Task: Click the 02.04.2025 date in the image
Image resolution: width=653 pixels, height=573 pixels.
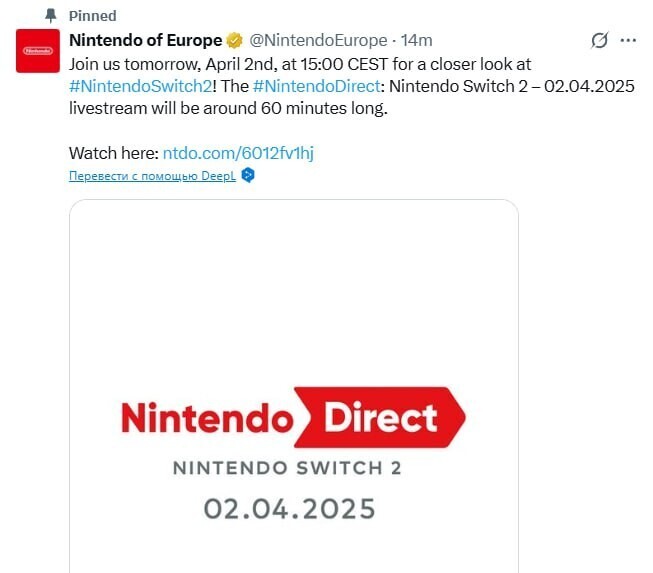Action: [290, 508]
